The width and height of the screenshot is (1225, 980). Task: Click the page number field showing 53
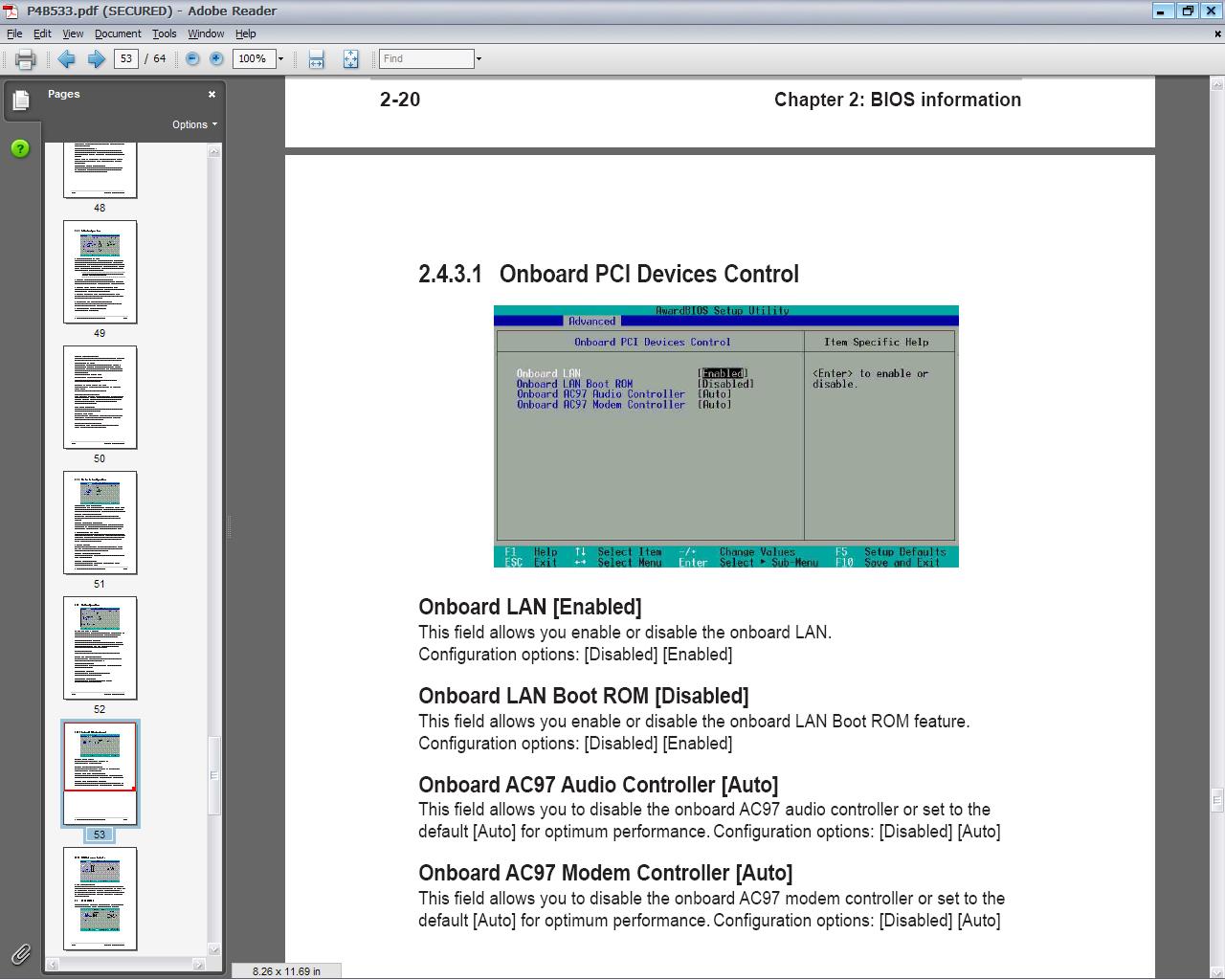(126, 58)
